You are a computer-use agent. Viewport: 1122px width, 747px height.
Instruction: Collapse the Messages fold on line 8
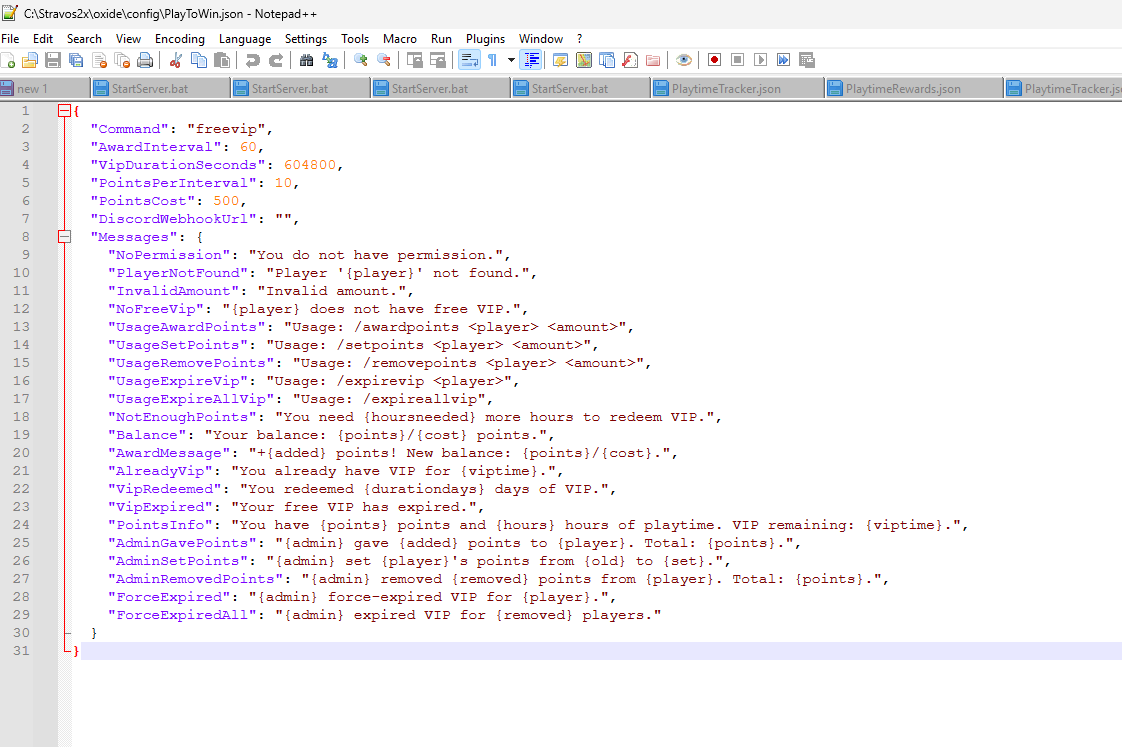65,236
